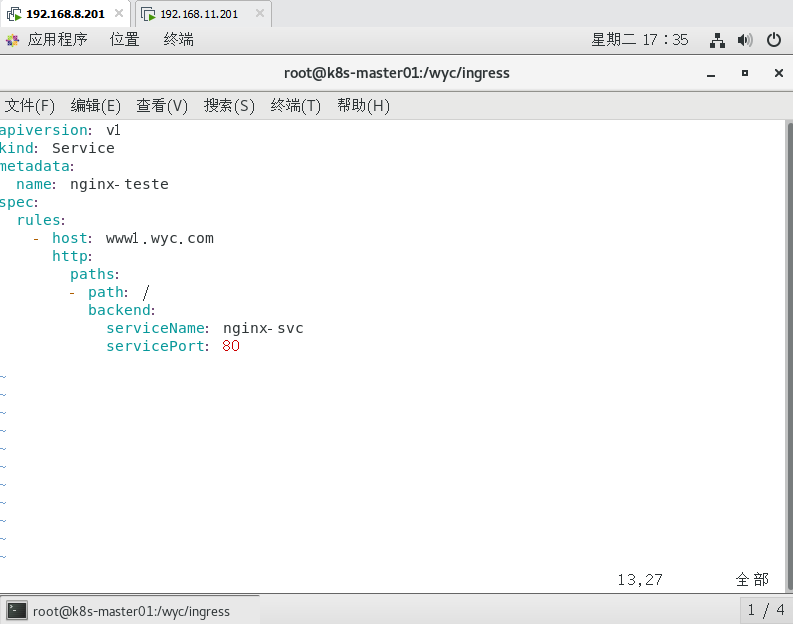Click the 192.168.8.201 tab connection icon
This screenshot has width=793, height=624.
pos(14,14)
